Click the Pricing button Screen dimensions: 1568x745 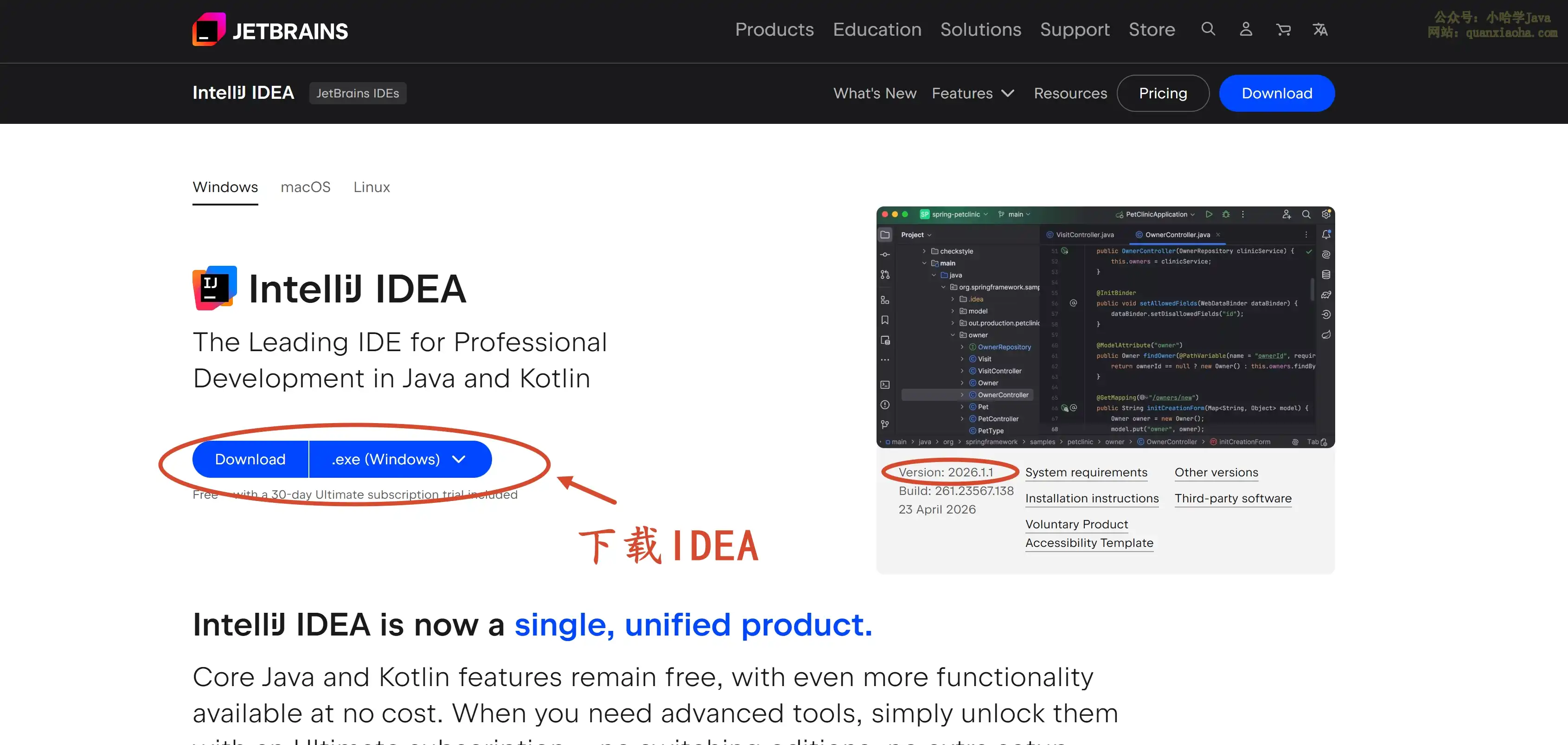point(1163,93)
